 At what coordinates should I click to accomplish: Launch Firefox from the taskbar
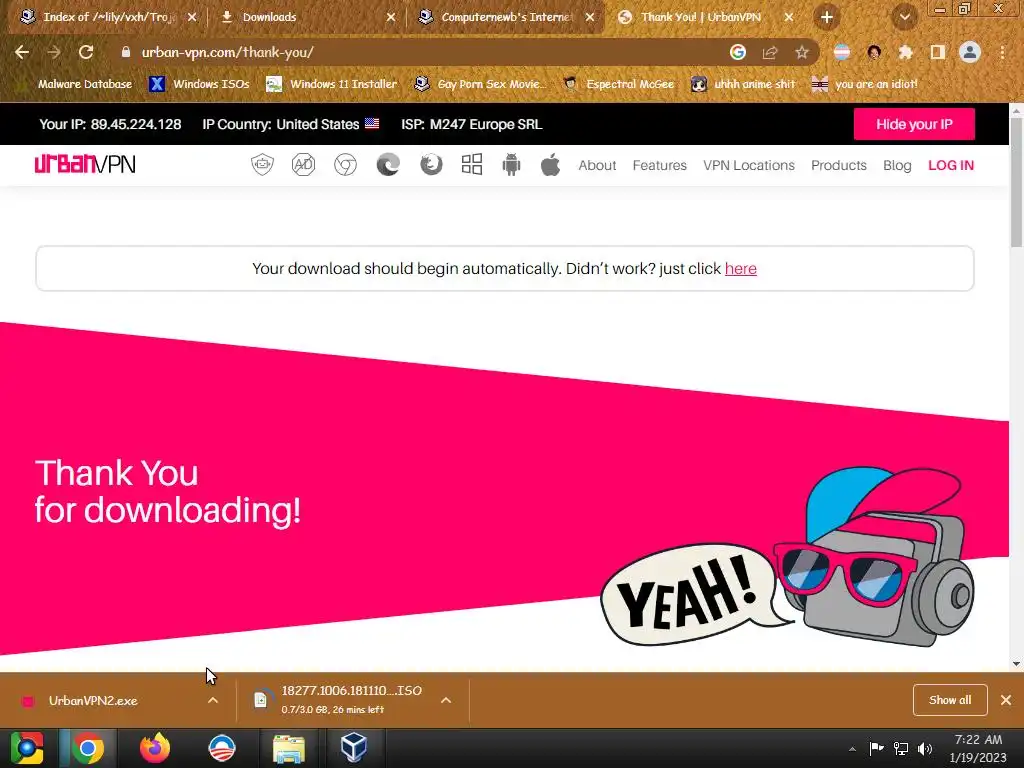click(x=155, y=748)
